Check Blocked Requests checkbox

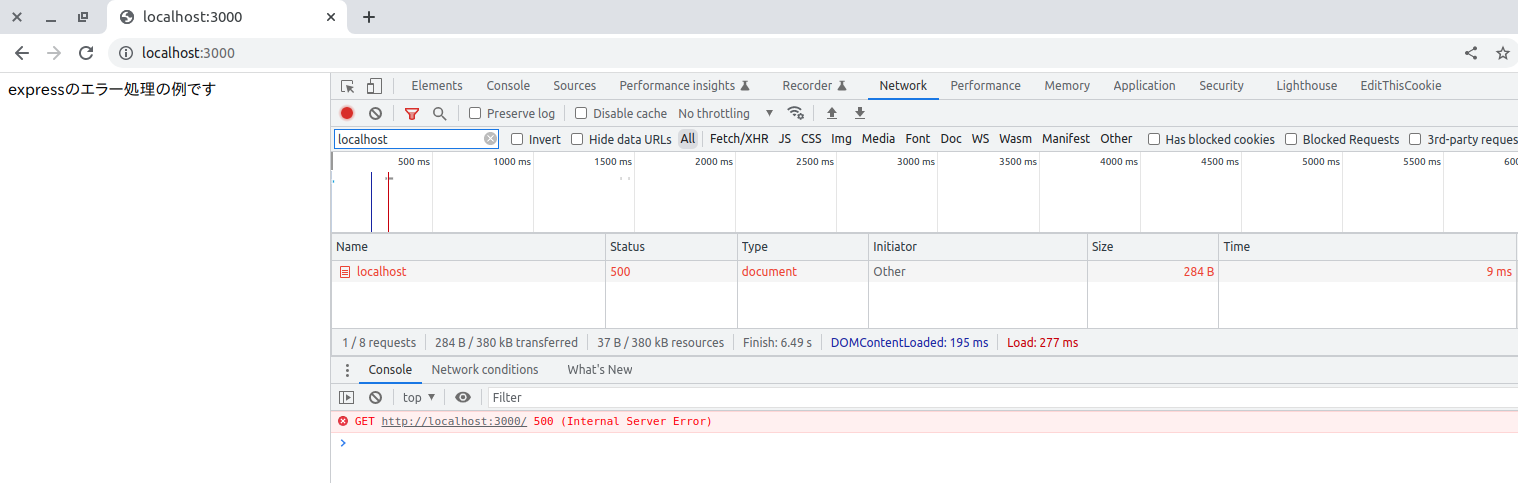coord(1291,140)
